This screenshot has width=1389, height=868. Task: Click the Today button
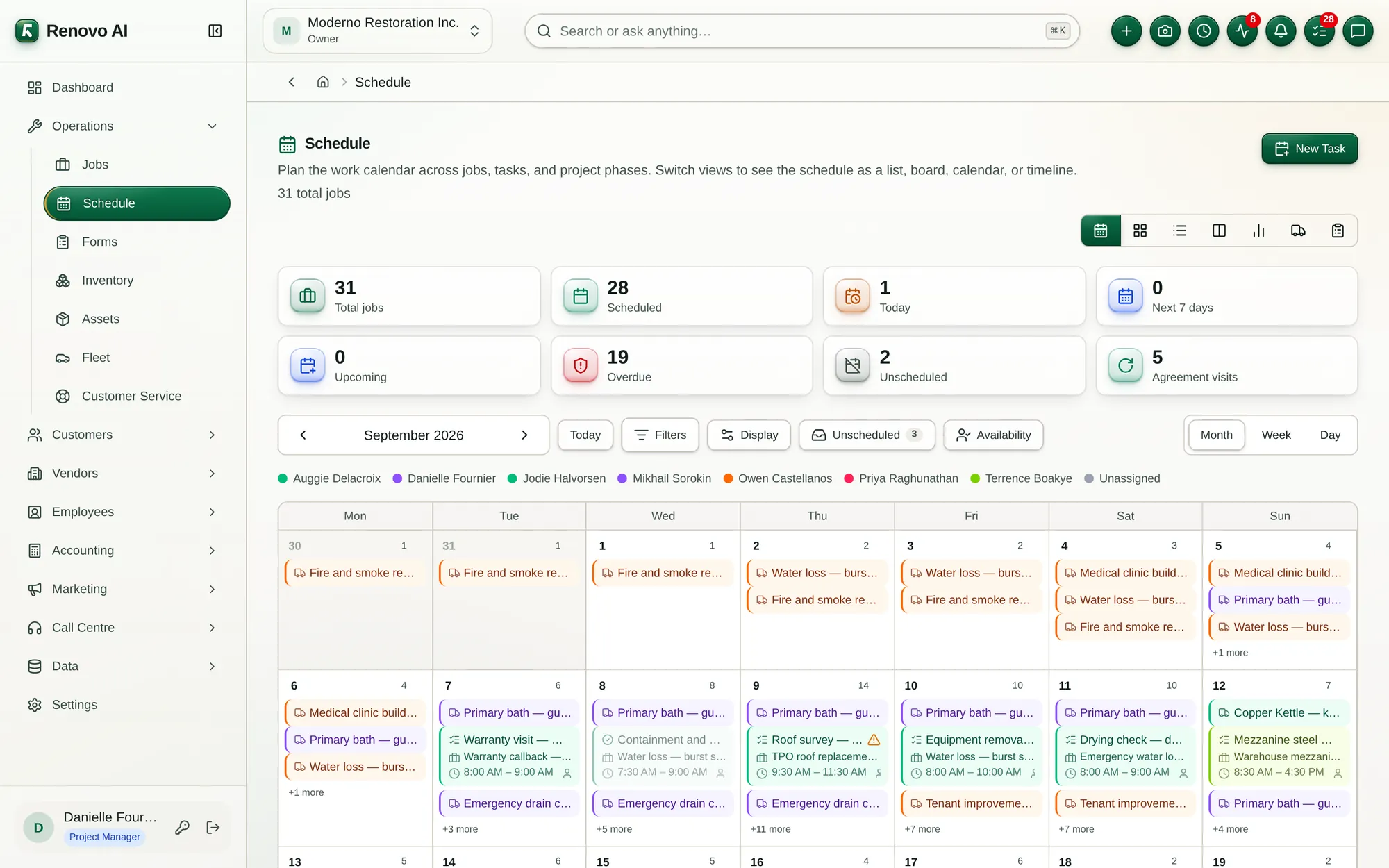tap(585, 435)
